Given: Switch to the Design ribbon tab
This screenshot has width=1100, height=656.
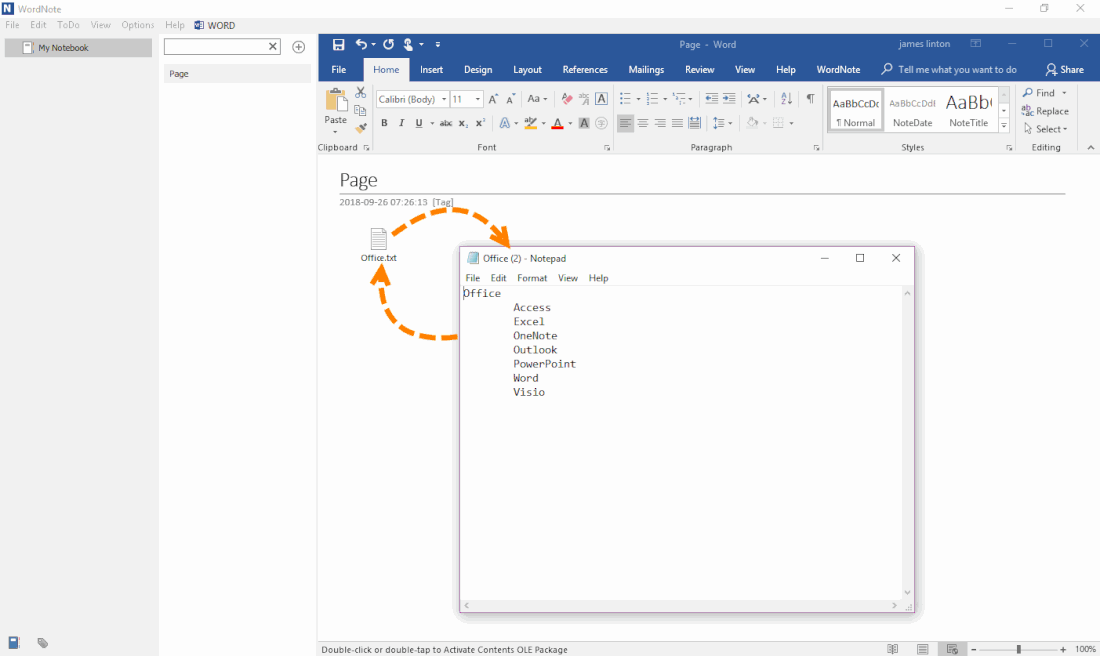Looking at the screenshot, I should 478,69.
